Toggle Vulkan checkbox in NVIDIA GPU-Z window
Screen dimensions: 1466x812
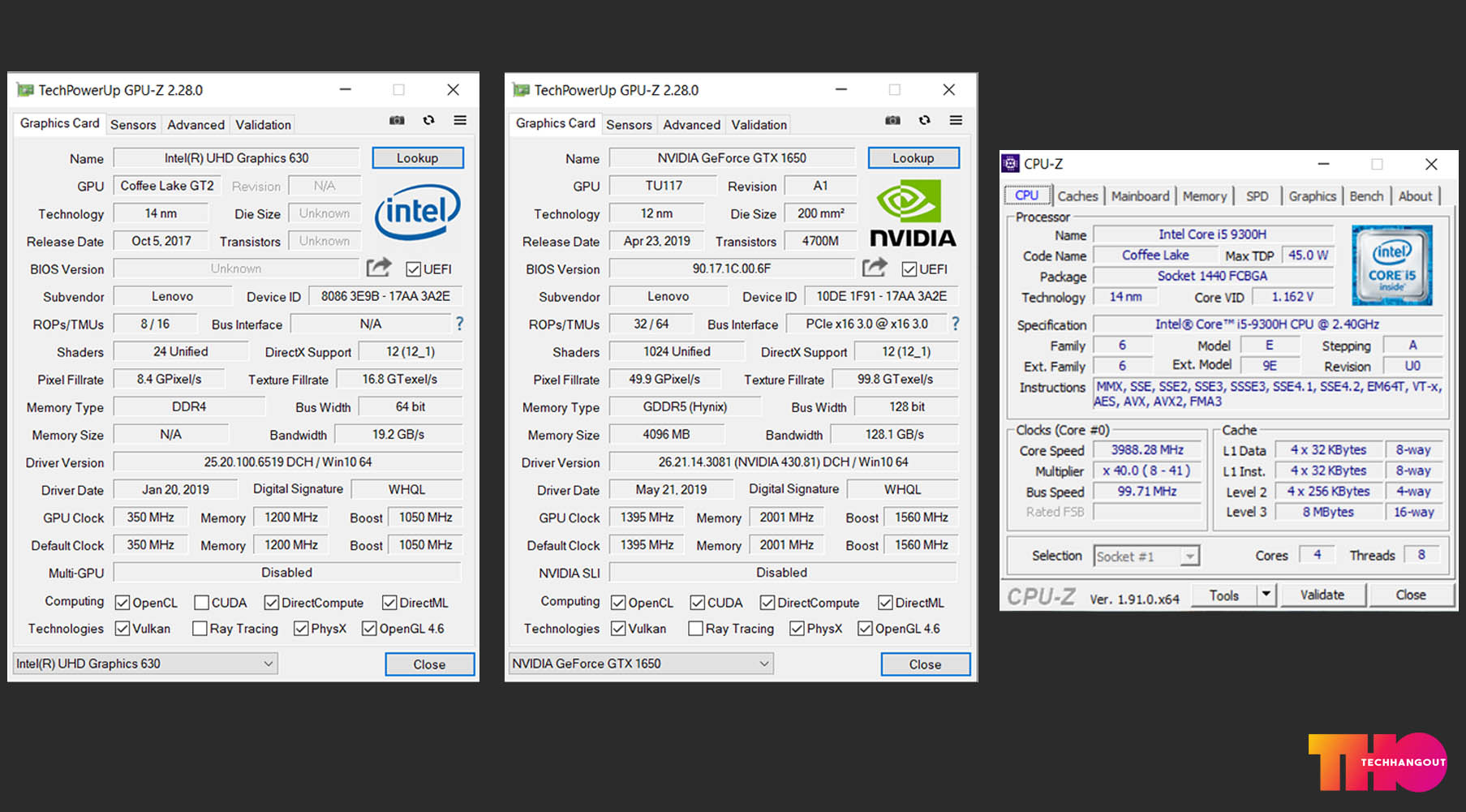click(618, 629)
